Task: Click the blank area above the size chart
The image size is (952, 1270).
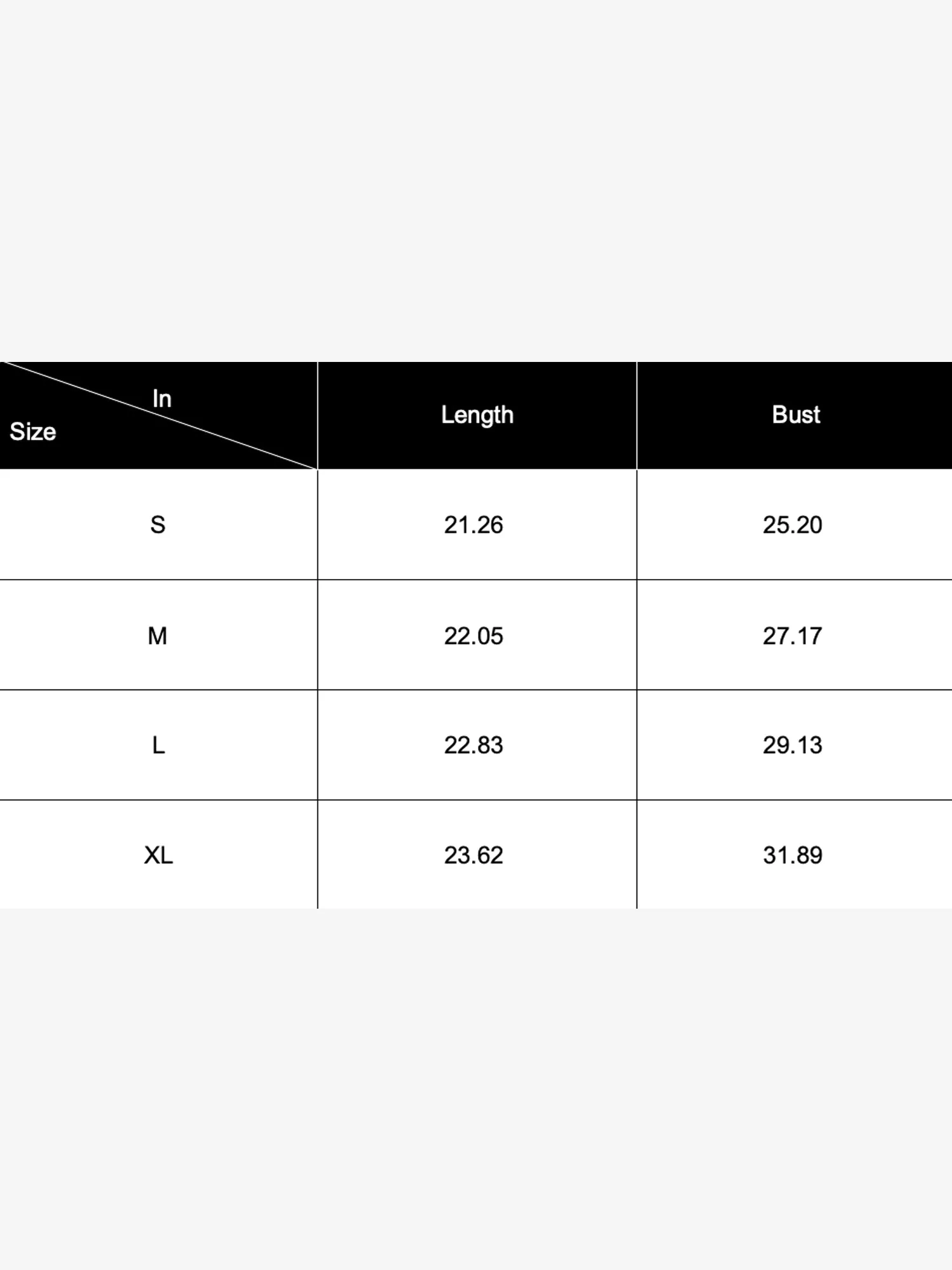Action: pyautogui.click(x=476, y=181)
